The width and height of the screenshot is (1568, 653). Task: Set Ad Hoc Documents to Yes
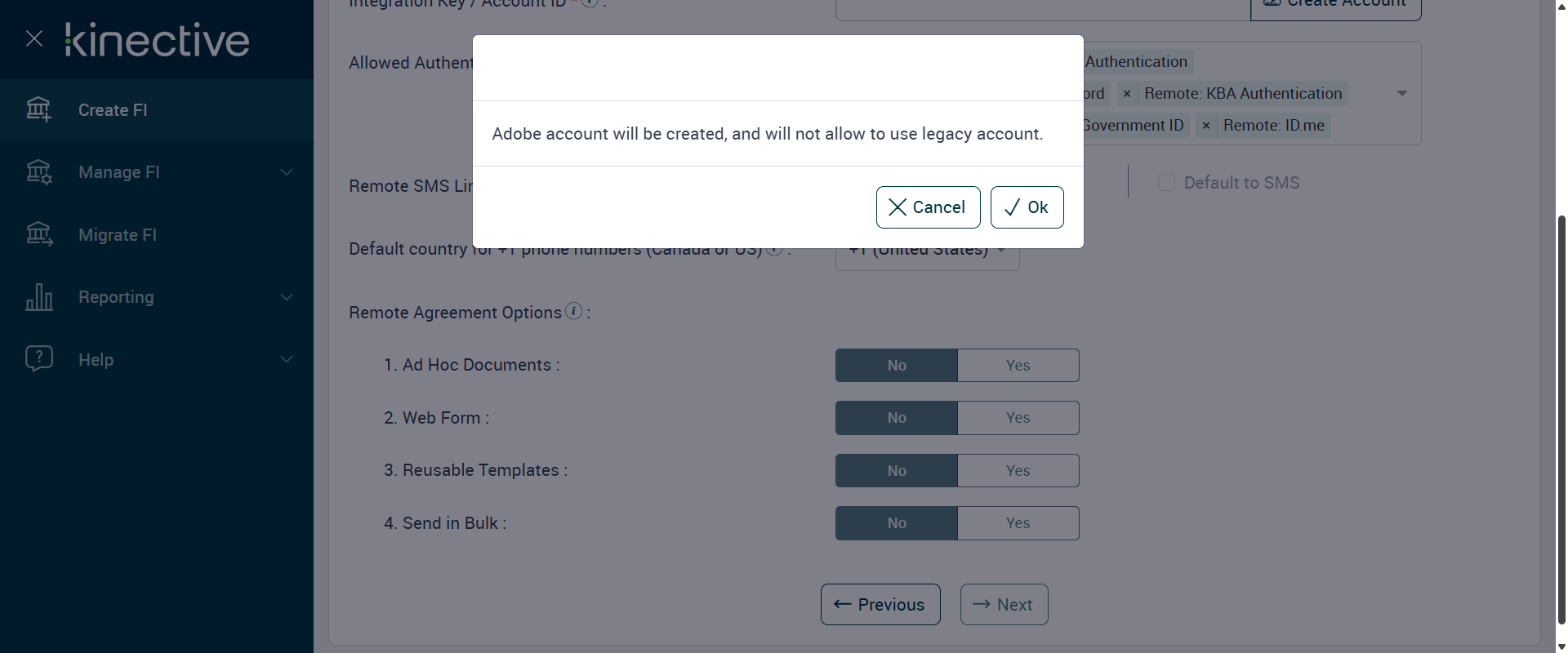tap(1018, 366)
